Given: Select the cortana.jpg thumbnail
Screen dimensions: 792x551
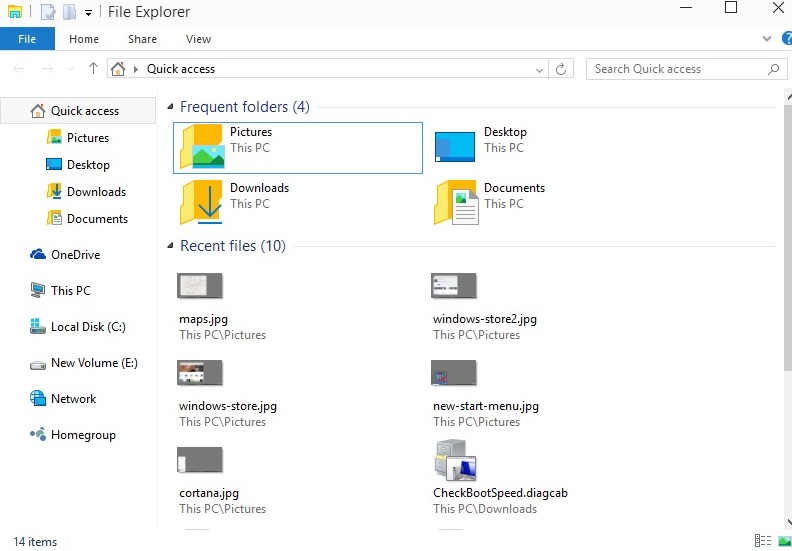Looking at the screenshot, I should 200,460.
